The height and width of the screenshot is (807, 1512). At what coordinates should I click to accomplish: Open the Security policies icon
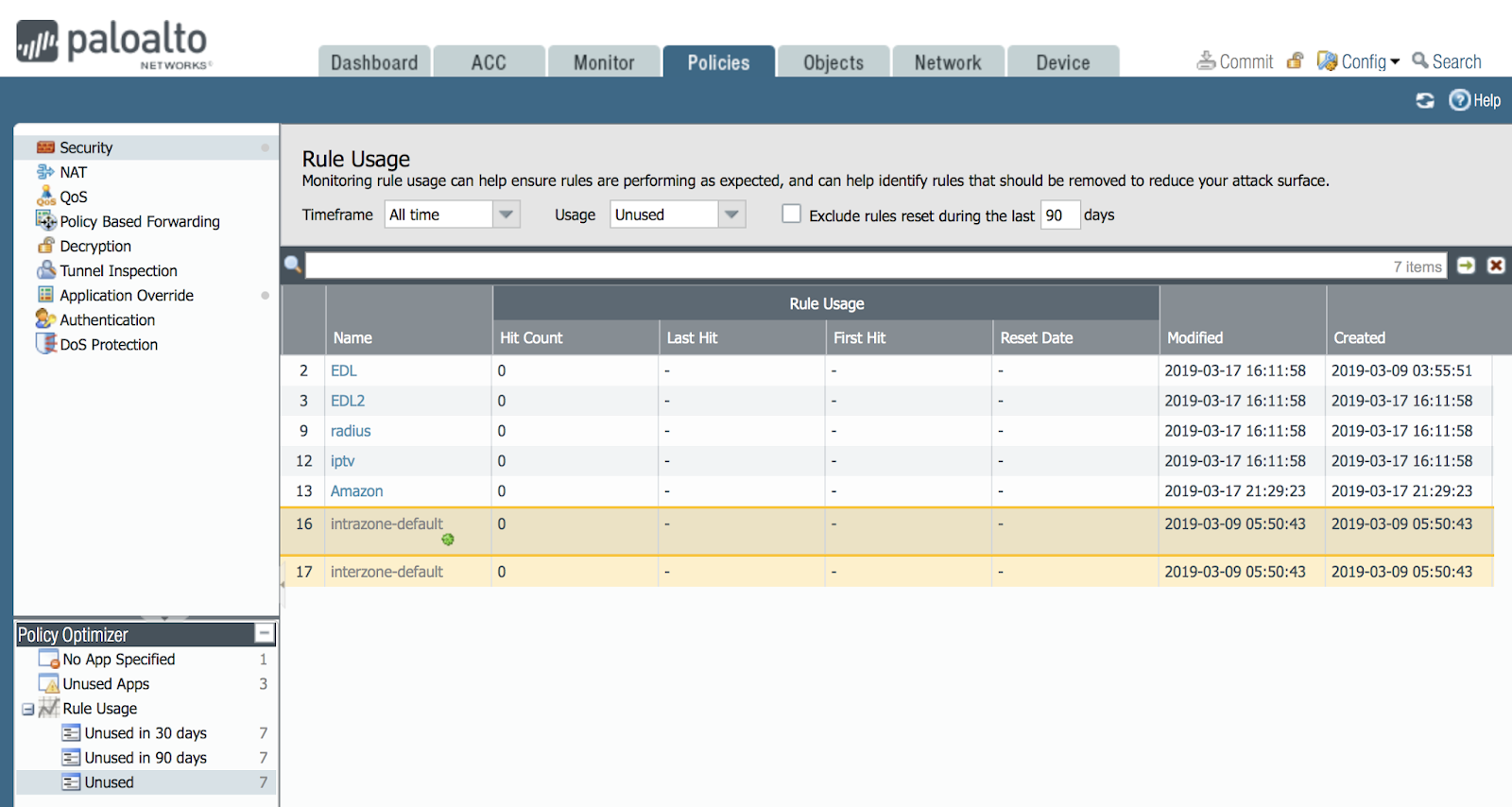tap(45, 147)
